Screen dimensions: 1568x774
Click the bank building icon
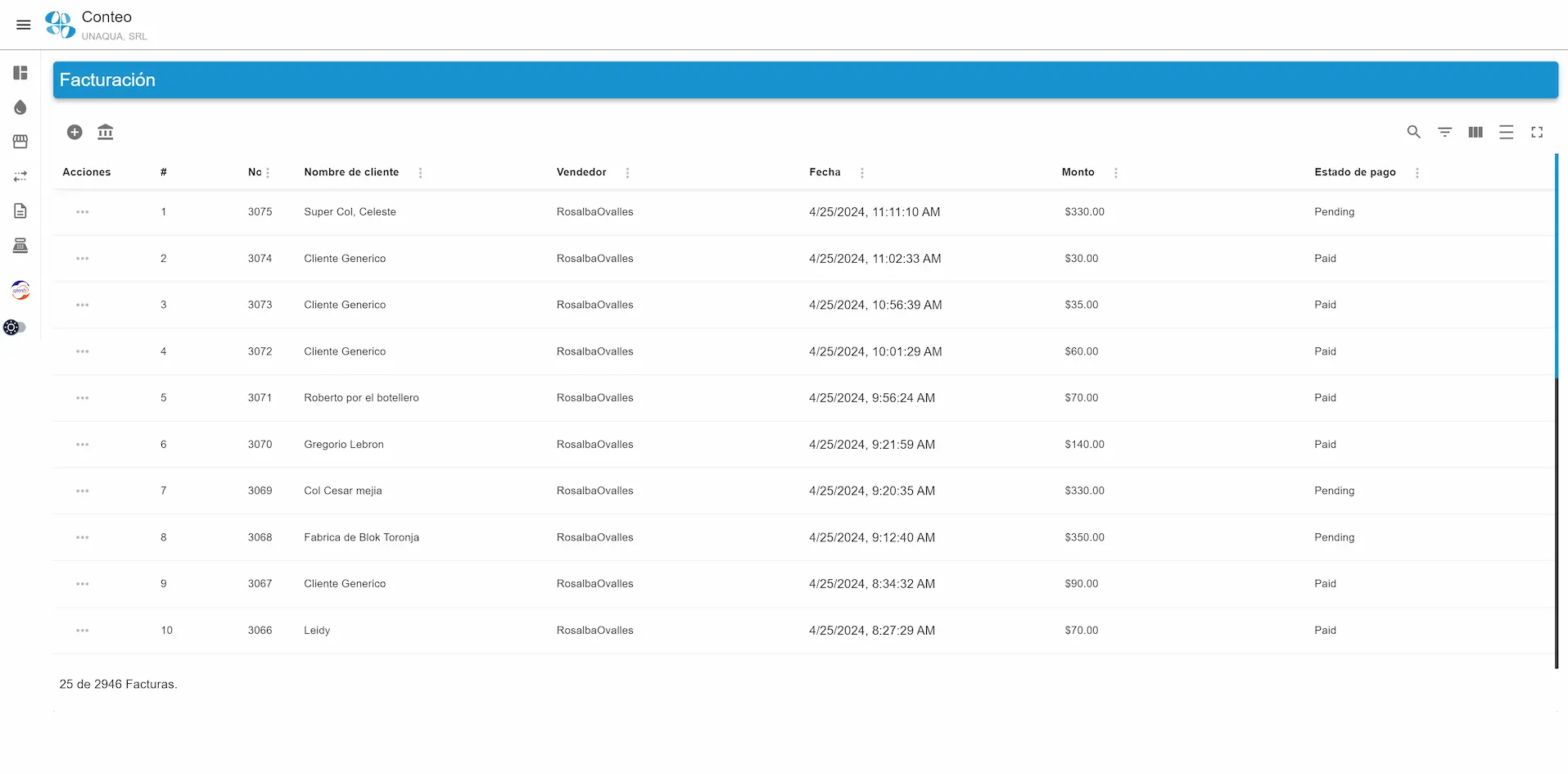coord(106,132)
